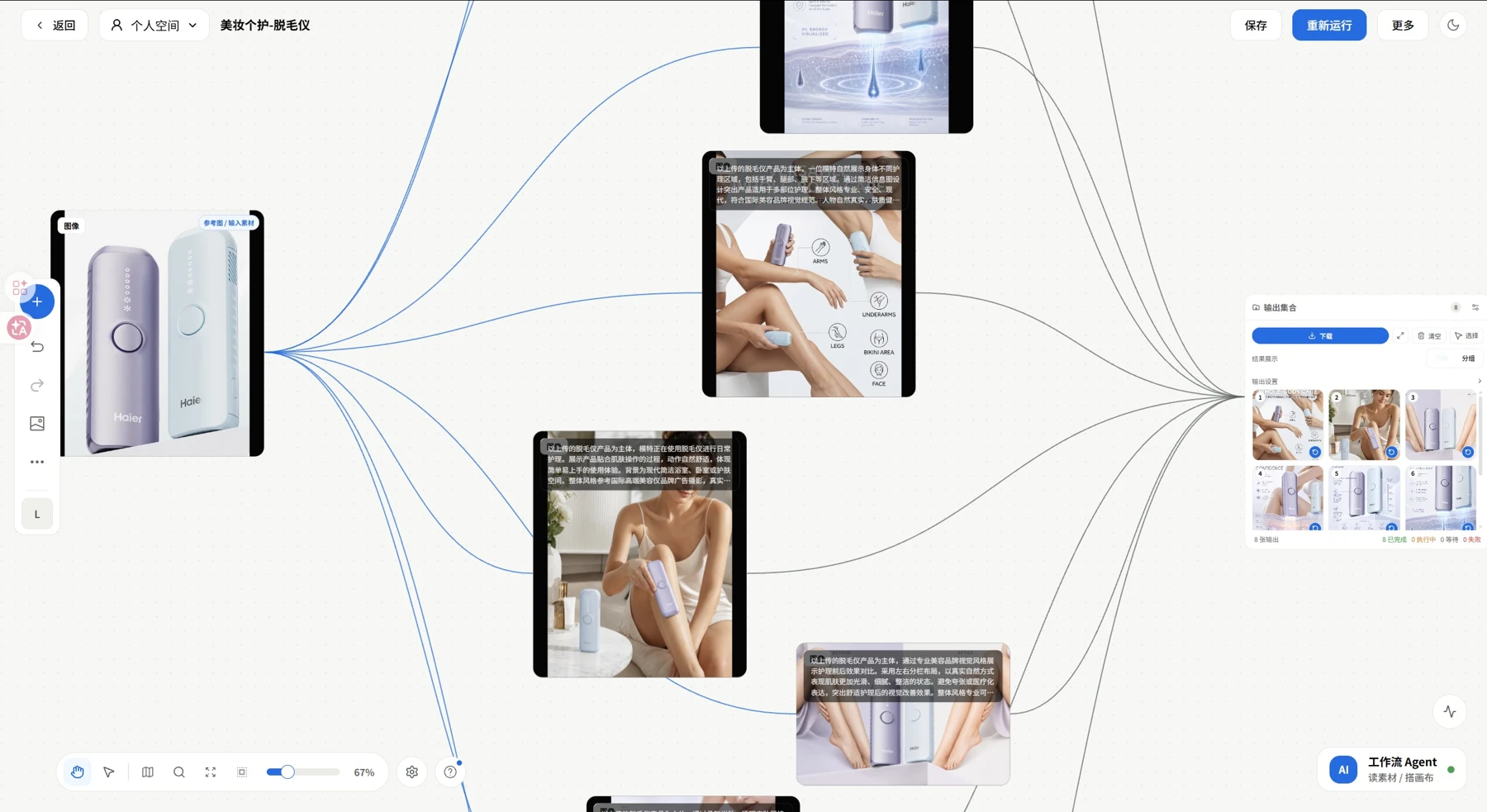Regenerate output thumbnail 3

(1468, 452)
